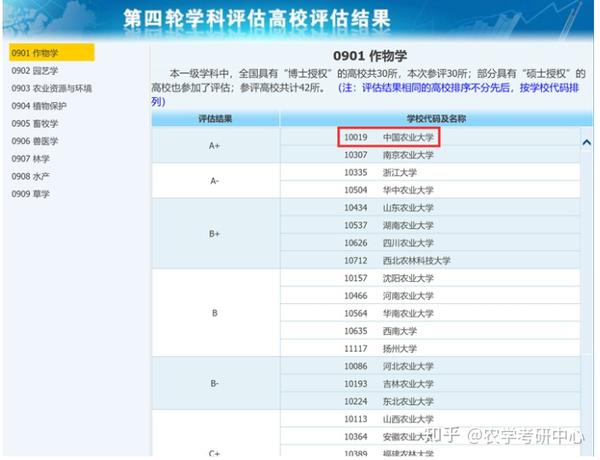Click the 0901 作物学 page heading
The height and width of the screenshot is (460, 600).
370,56
